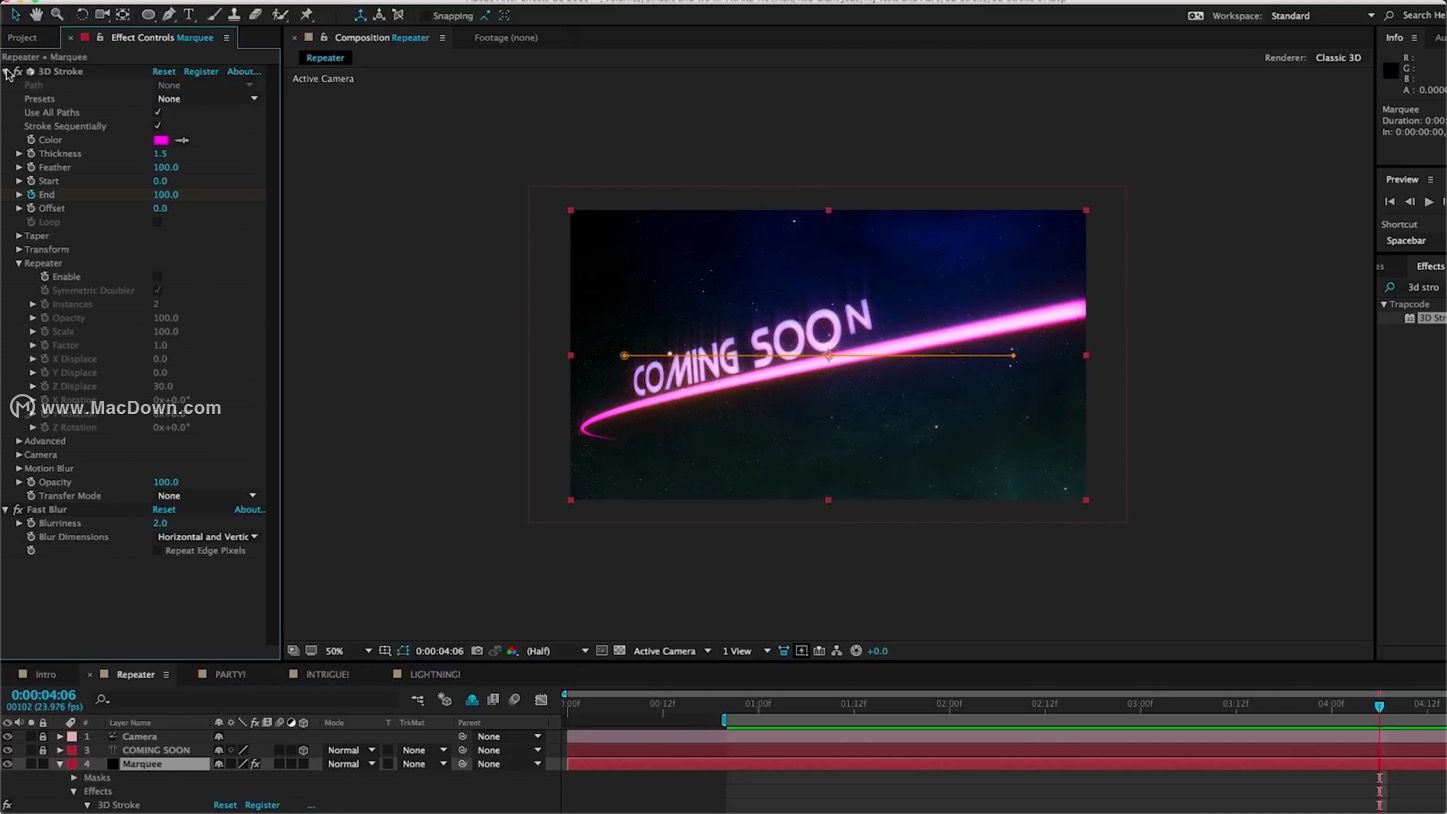Unlock the COMING SOON layer

pos(42,750)
